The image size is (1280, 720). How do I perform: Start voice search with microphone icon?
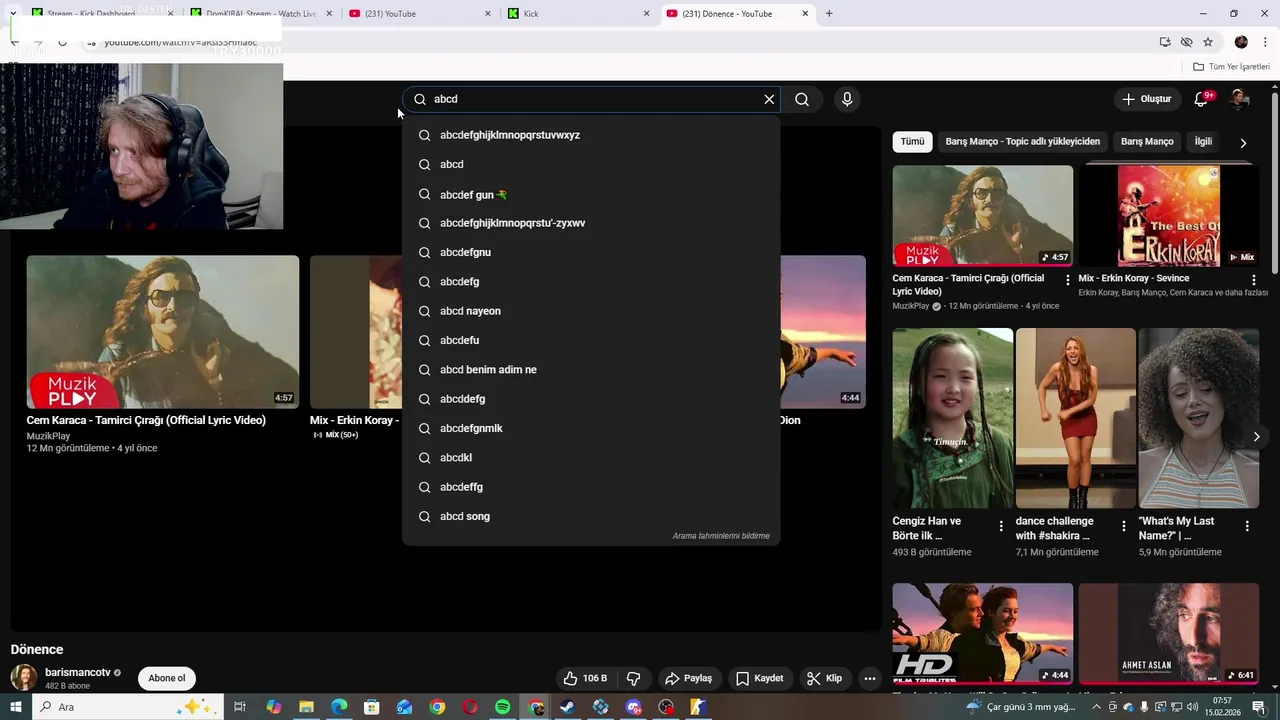tap(847, 99)
